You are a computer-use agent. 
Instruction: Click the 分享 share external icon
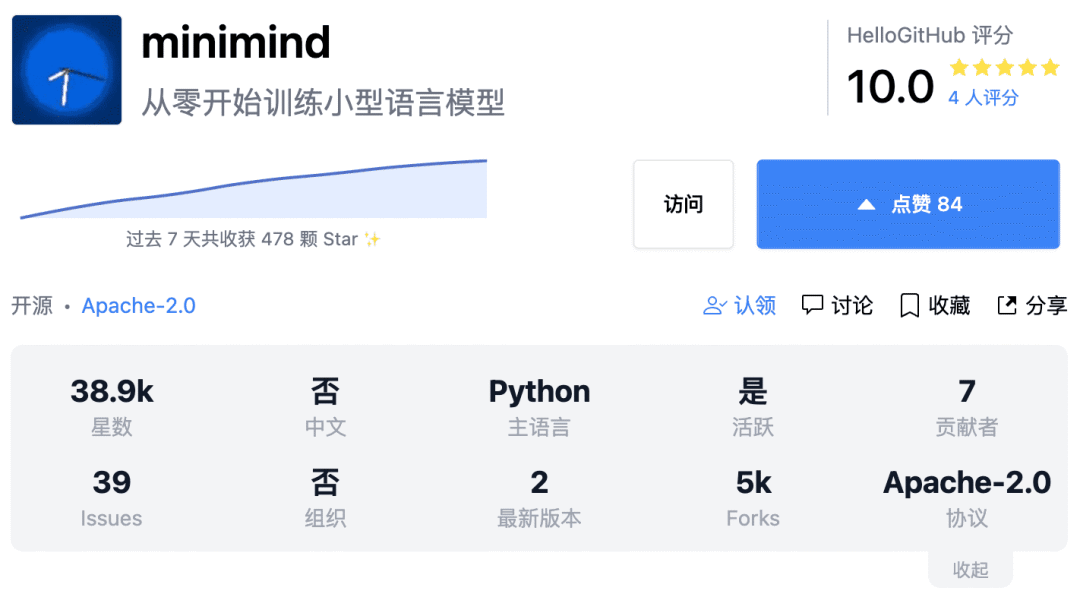click(1007, 306)
